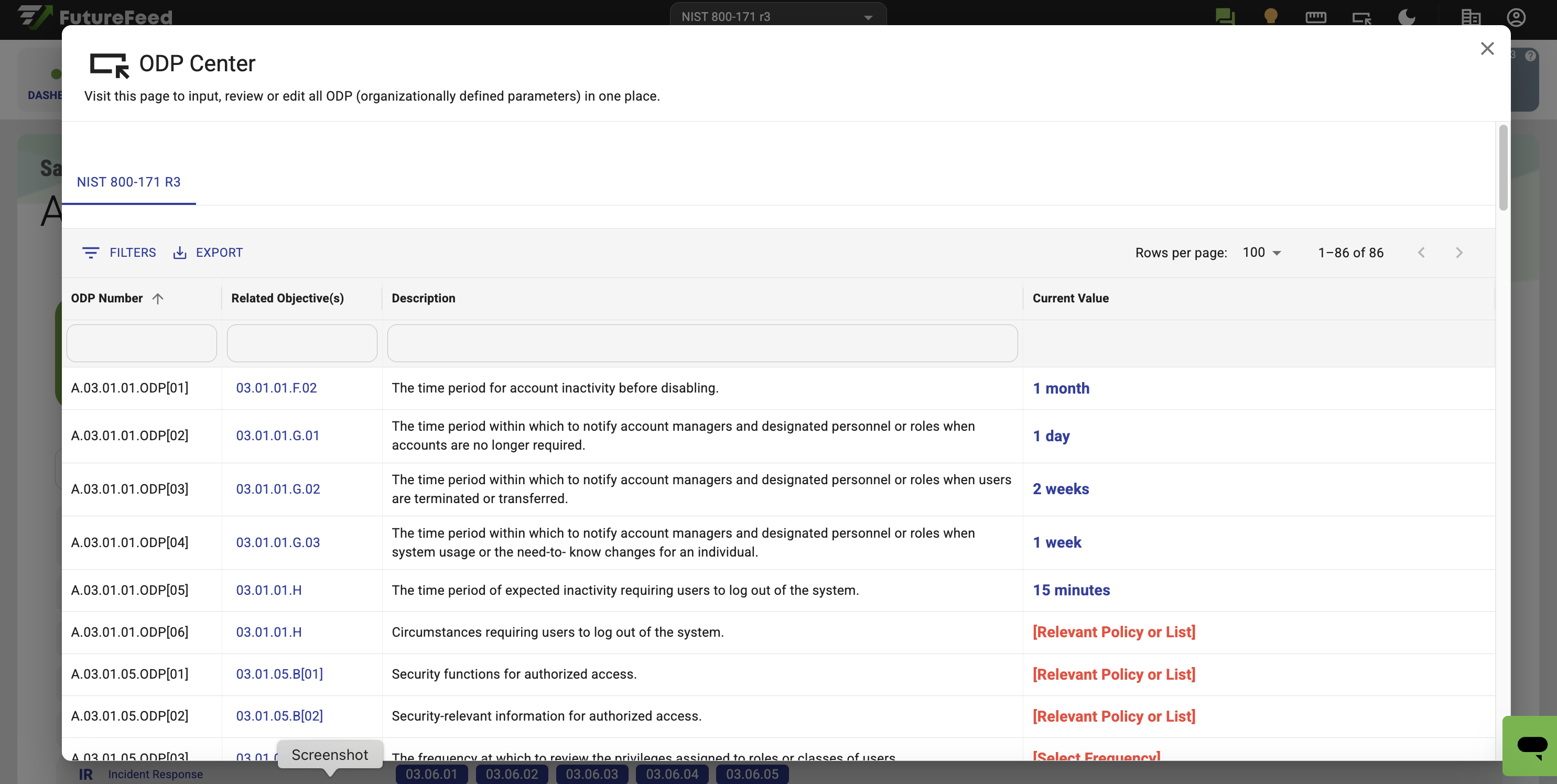Click the ruler icon in top bar
Viewport: 1557px width, 784px height.
[x=1315, y=17]
